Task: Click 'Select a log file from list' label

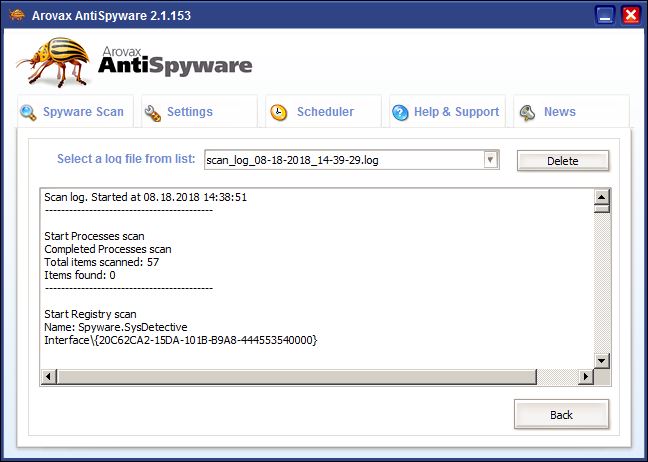Action: point(126,159)
